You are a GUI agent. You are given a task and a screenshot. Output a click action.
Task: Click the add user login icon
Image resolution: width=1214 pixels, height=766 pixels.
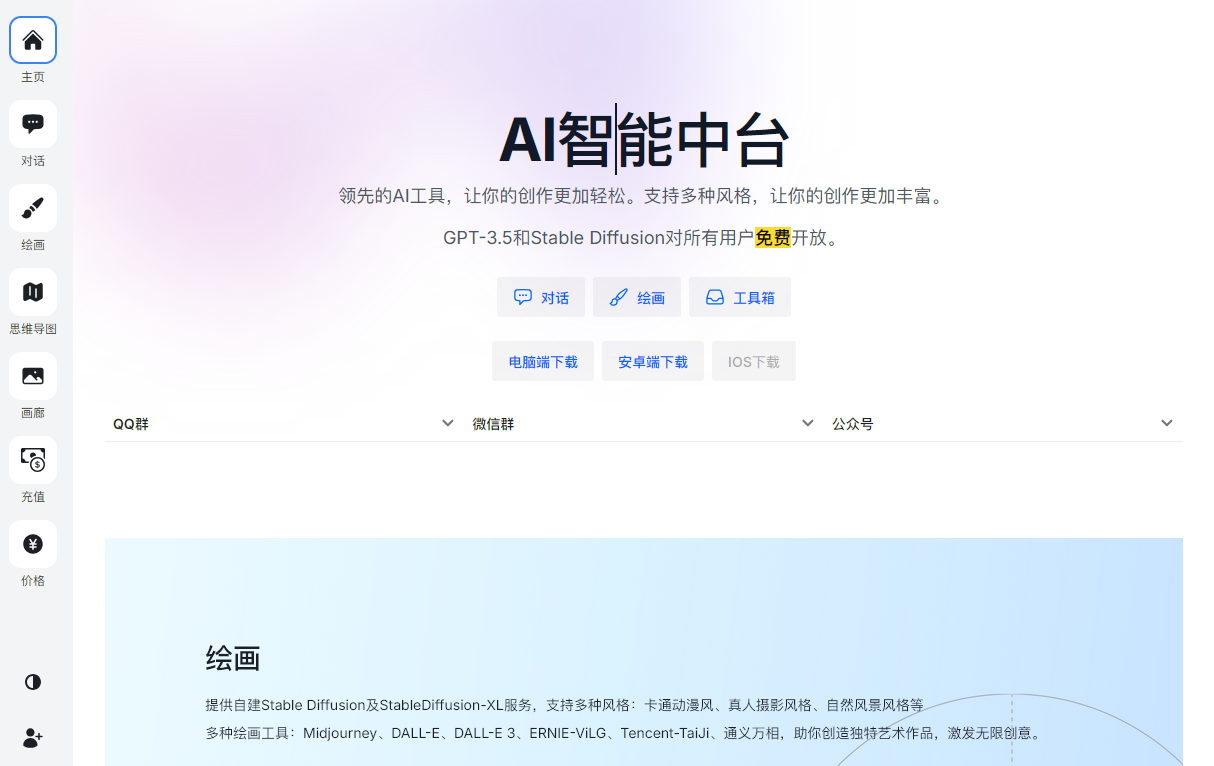(x=33, y=738)
